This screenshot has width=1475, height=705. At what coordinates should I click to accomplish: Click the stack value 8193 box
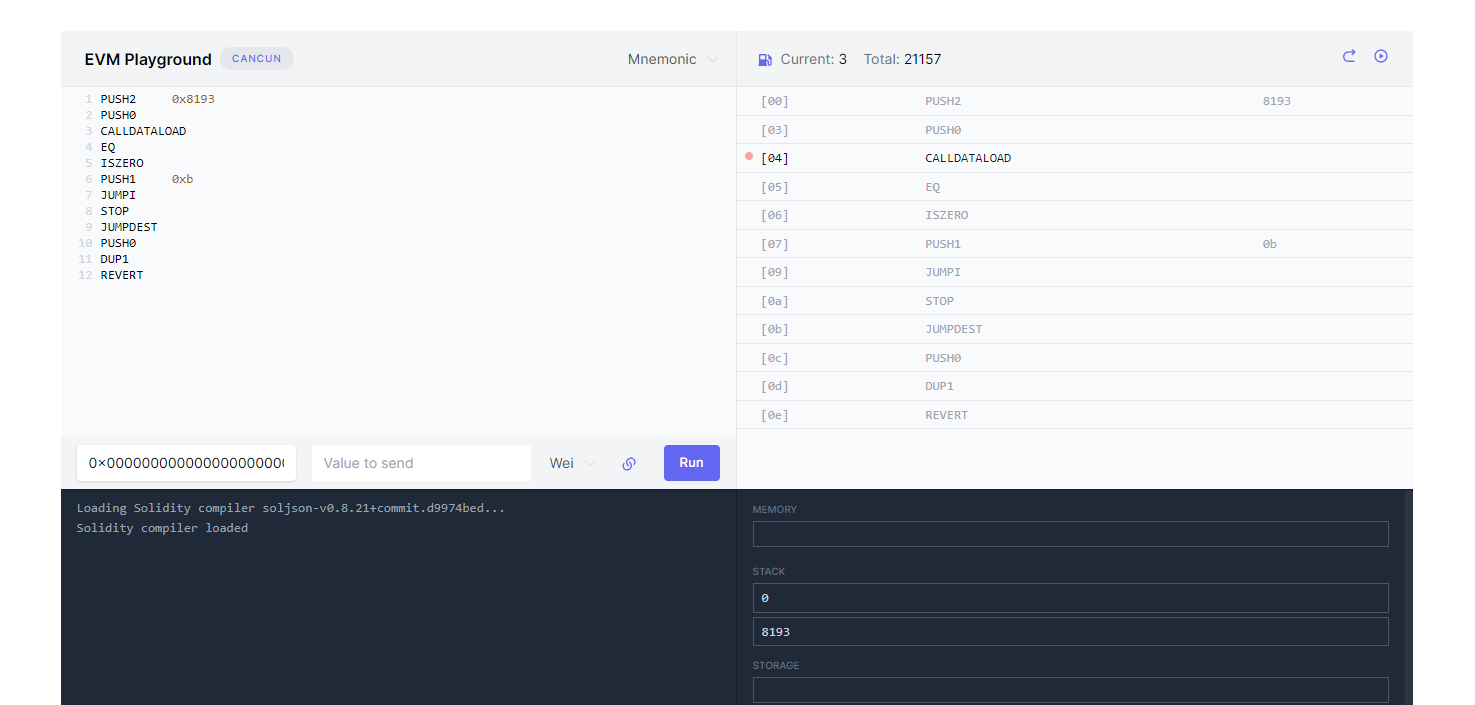tap(1070, 632)
